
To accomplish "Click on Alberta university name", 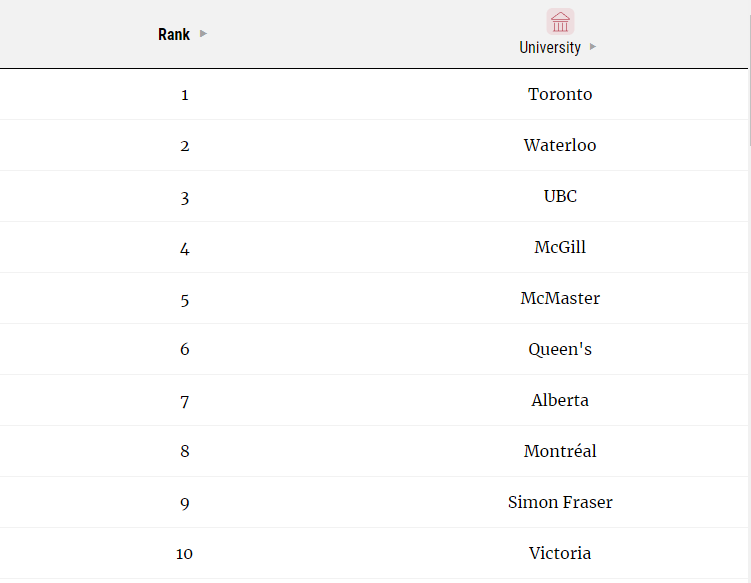I will point(560,401).
